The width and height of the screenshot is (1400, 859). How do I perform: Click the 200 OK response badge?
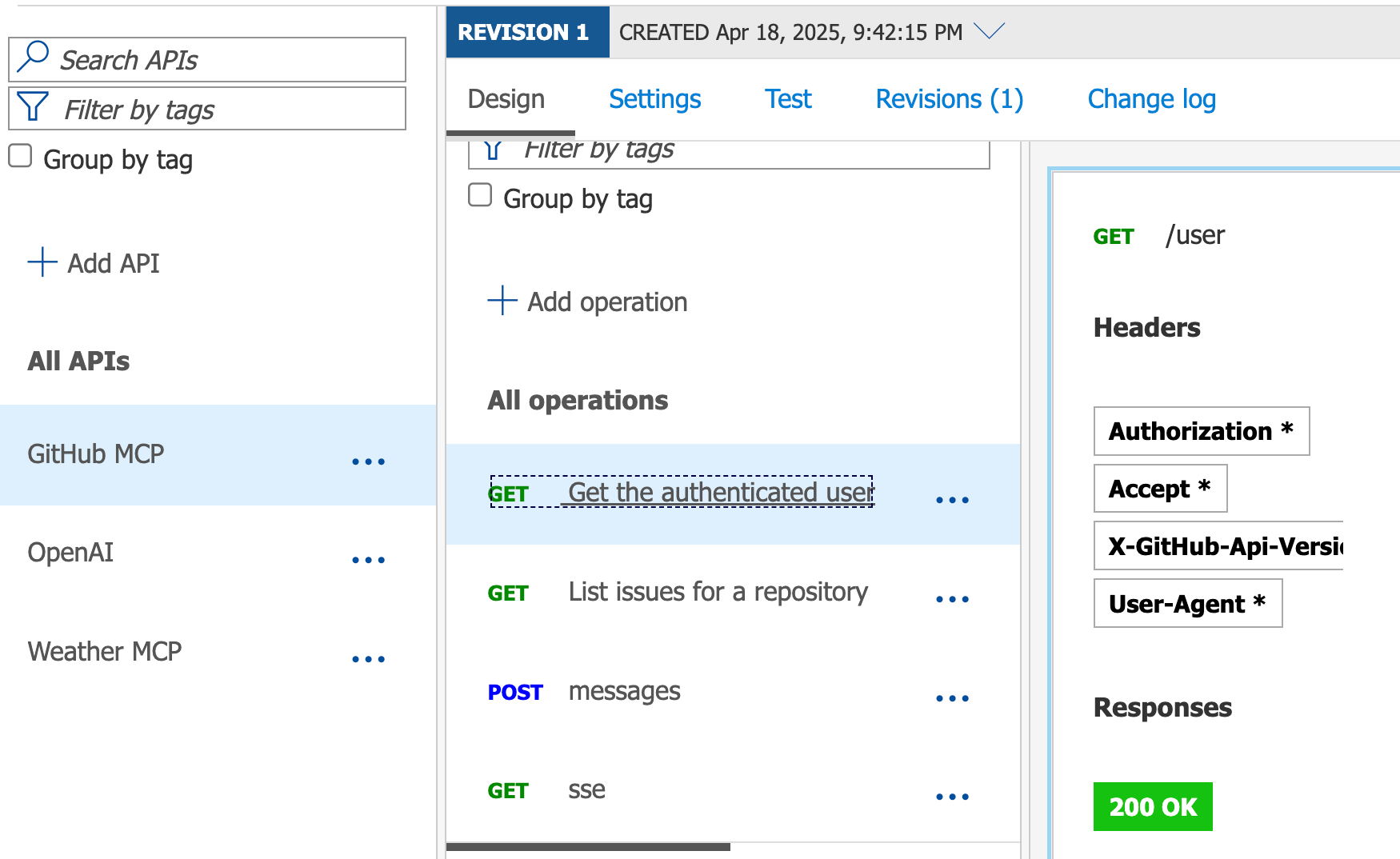coord(1153,807)
